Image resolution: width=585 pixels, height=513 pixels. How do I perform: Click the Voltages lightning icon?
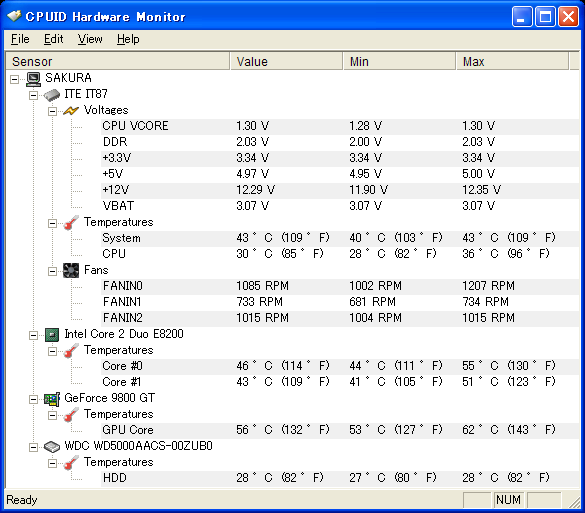[x=71, y=110]
